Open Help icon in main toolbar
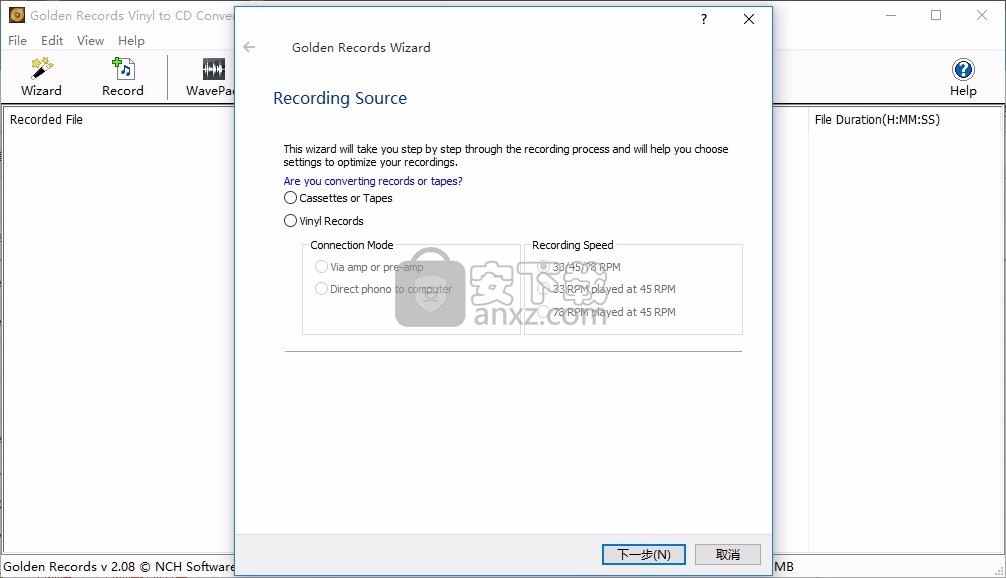 click(962, 77)
